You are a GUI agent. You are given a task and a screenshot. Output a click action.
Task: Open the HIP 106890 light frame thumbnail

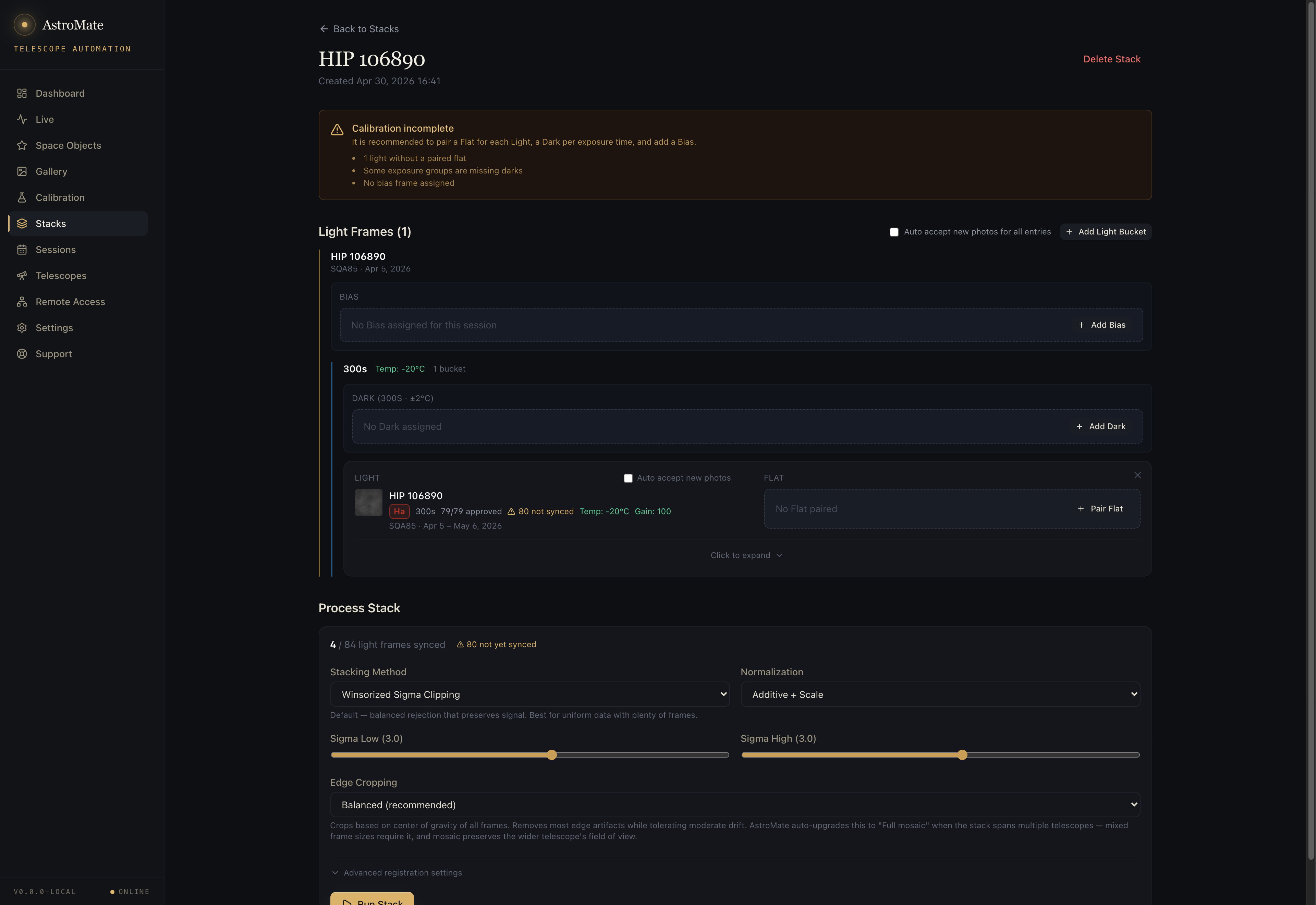click(368, 503)
